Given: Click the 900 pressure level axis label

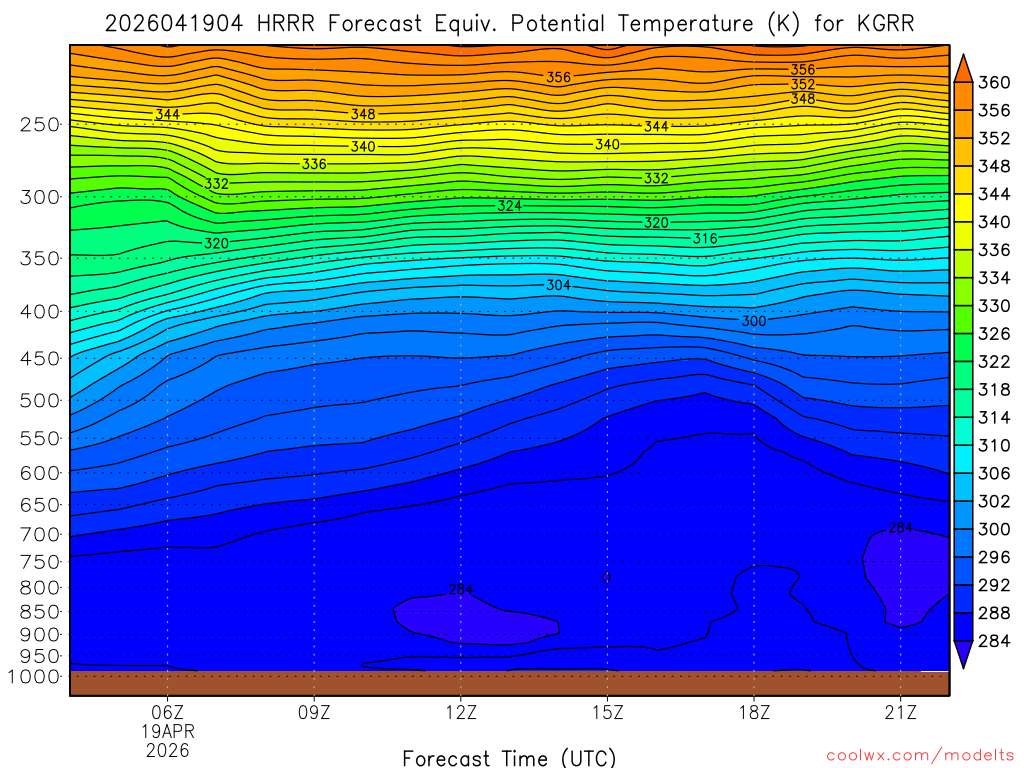Looking at the screenshot, I should (x=39, y=635).
